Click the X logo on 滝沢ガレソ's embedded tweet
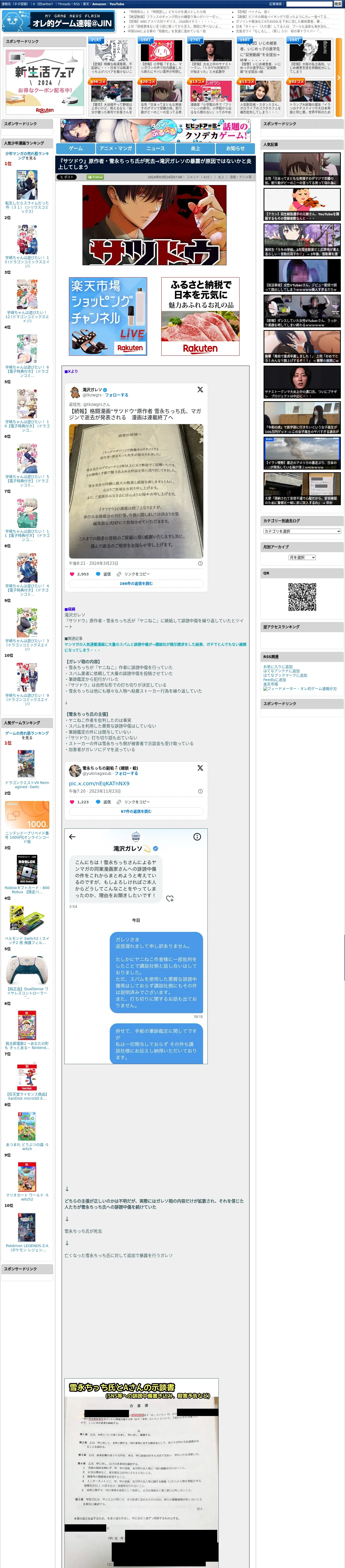The height and width of the screenshot is (1568, 345). 200,390
